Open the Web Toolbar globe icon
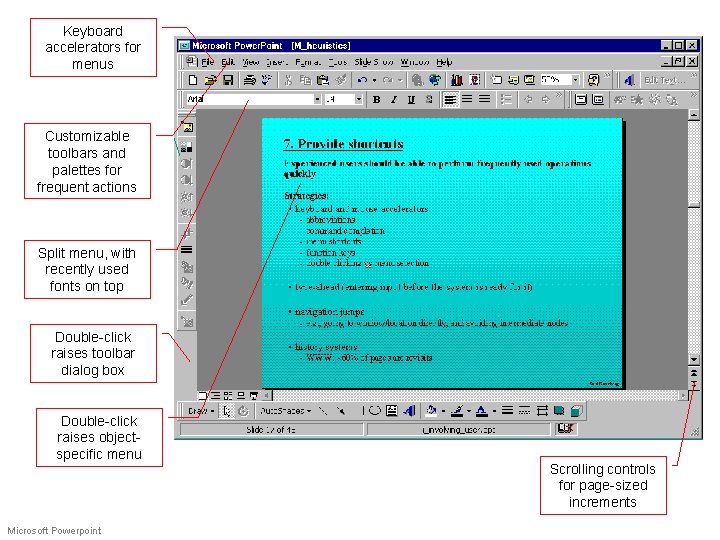 click(x=434, y=80)
